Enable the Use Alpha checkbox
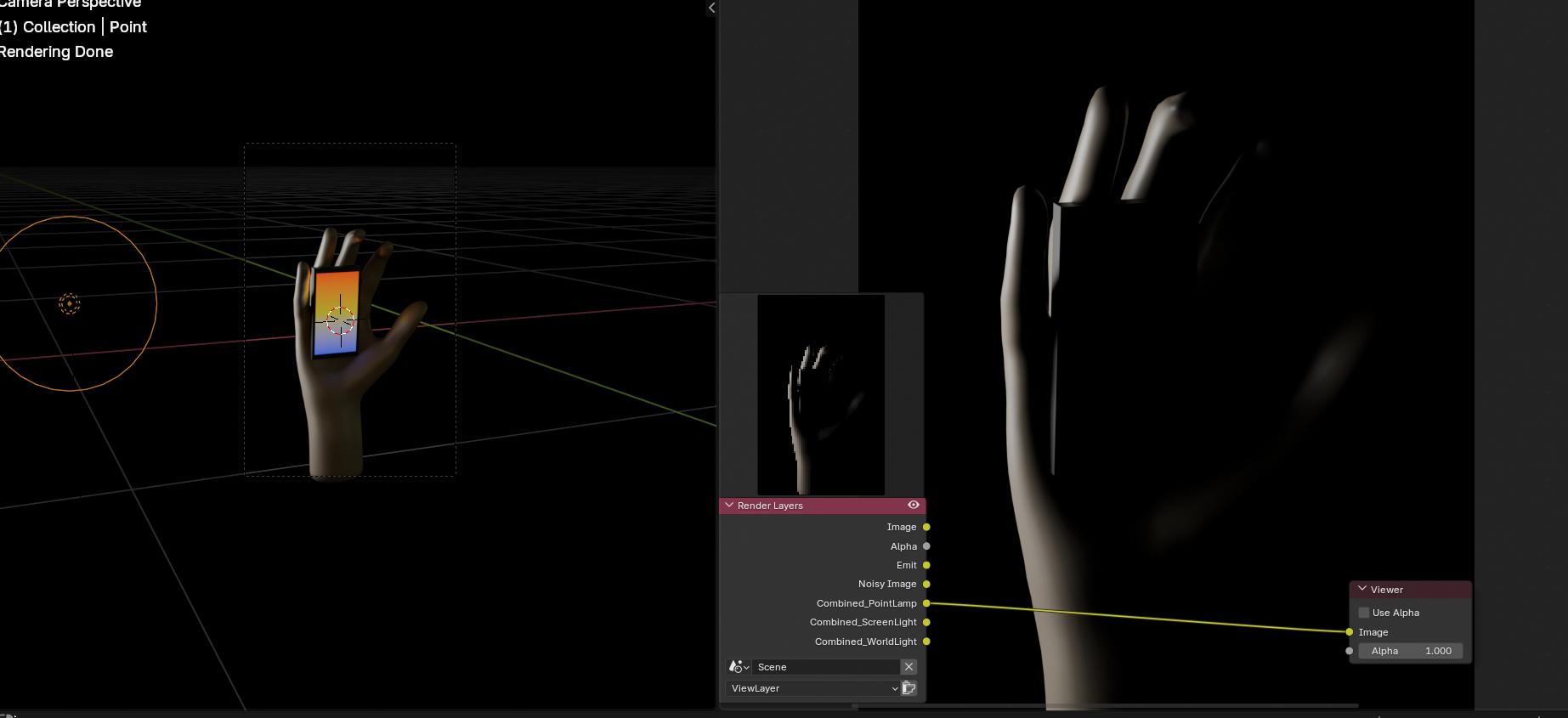This screenshot has height=718, width=1568. (x=1364, y=613)
